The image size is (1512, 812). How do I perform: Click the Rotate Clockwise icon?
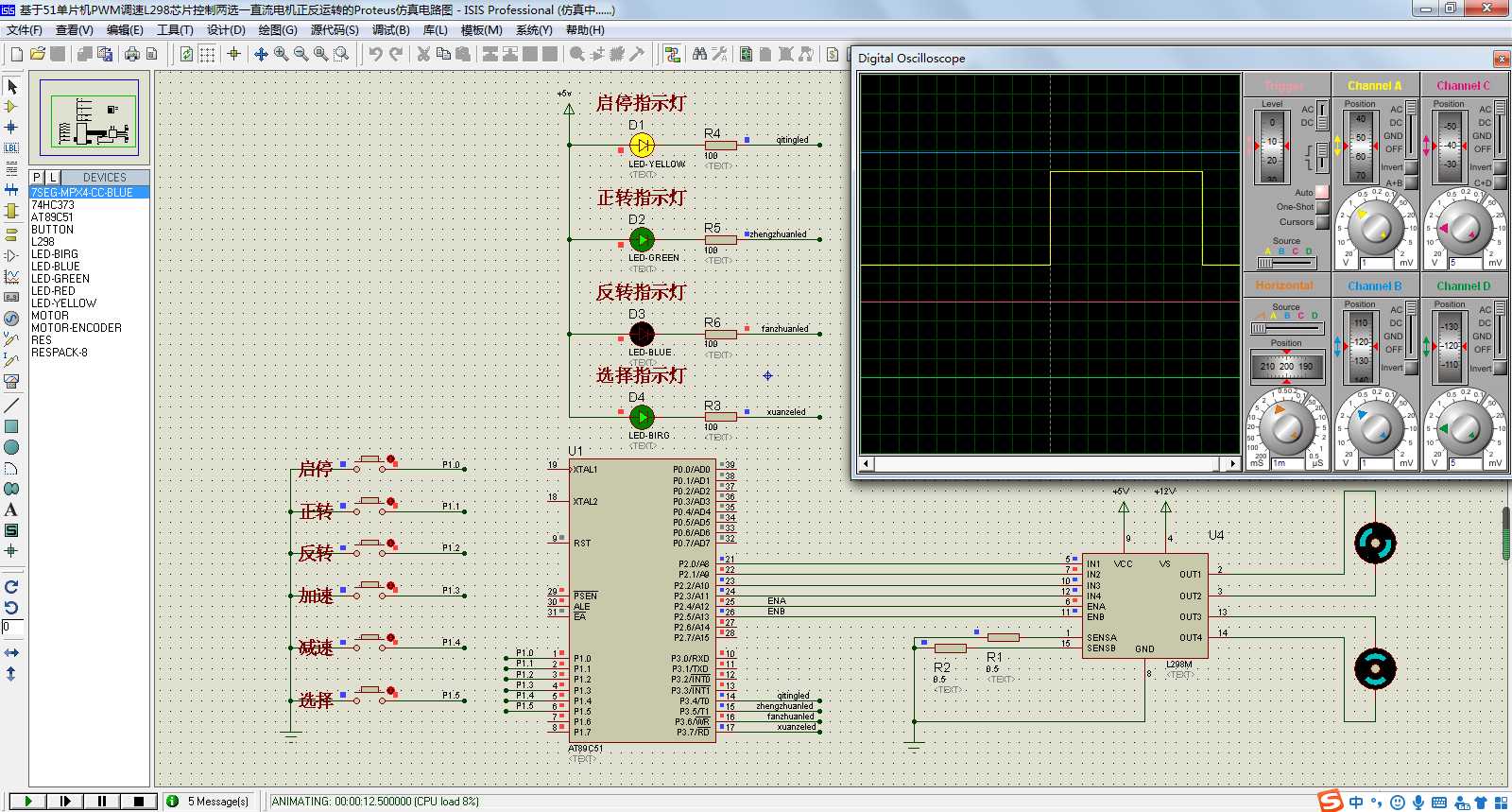11,587
